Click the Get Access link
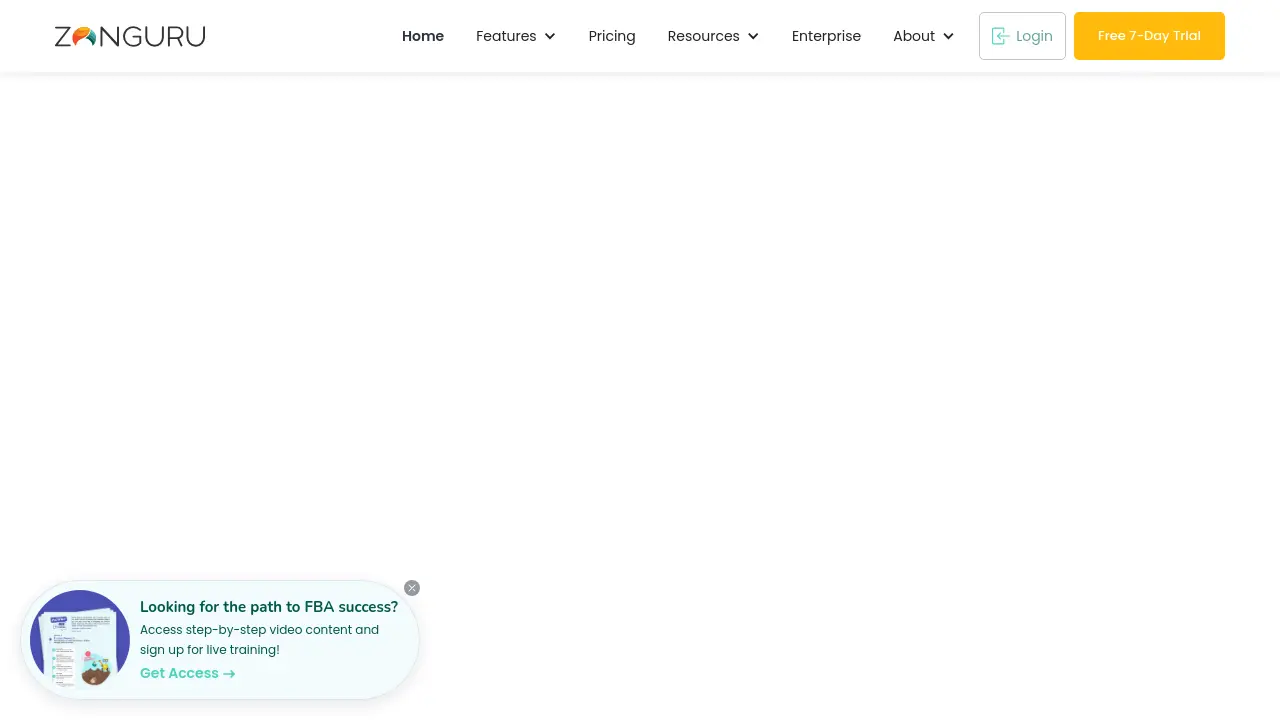The image size is (1280, 720). tap(179, 673)
